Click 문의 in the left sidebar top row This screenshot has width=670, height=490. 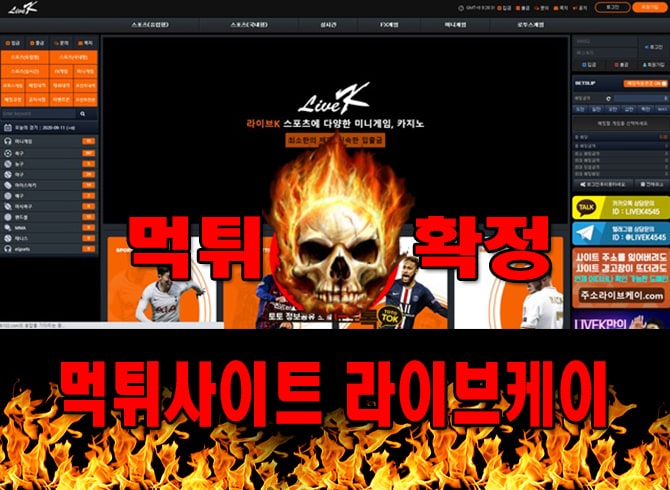62,43
